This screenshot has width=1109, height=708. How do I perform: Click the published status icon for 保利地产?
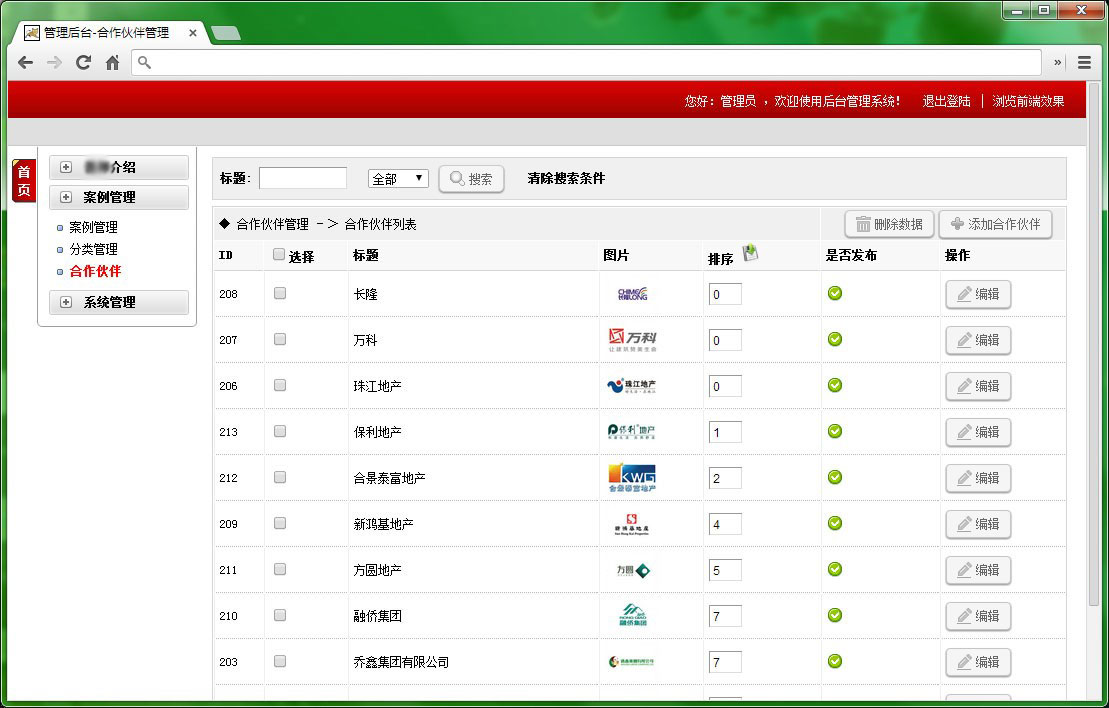click(x=835, y=431)
